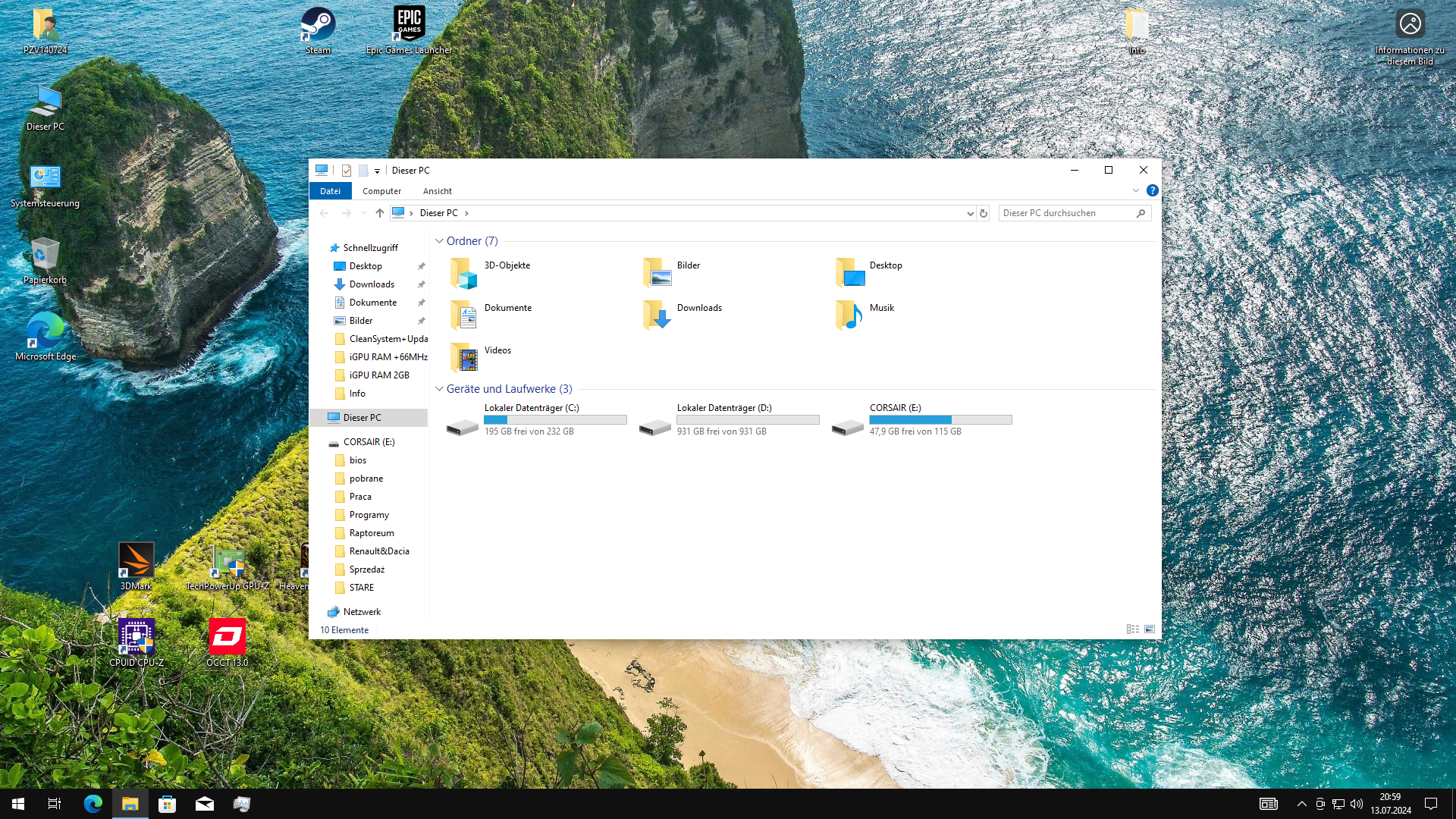Switch to details view in status bar

[x=1132, y=629]
